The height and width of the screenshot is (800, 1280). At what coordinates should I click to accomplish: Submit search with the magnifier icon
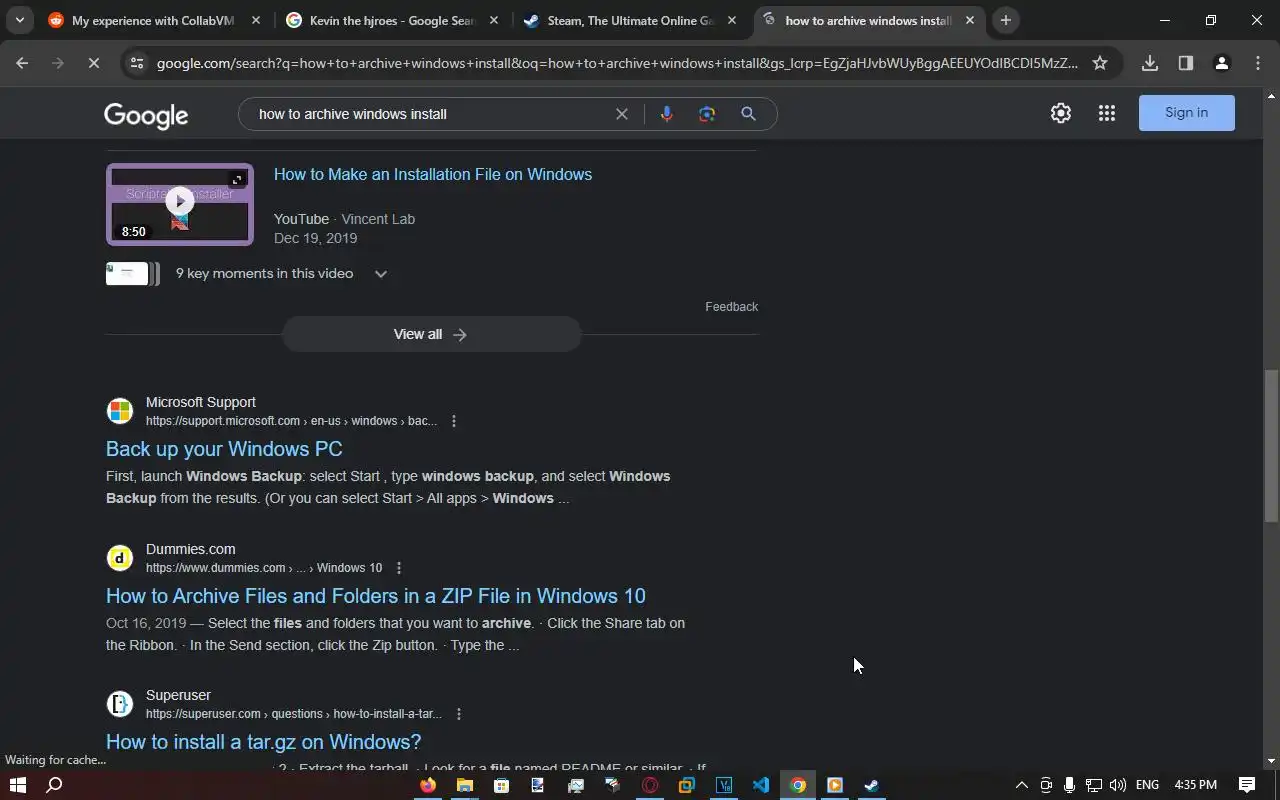pyautogui.click(x=748, y=114)
